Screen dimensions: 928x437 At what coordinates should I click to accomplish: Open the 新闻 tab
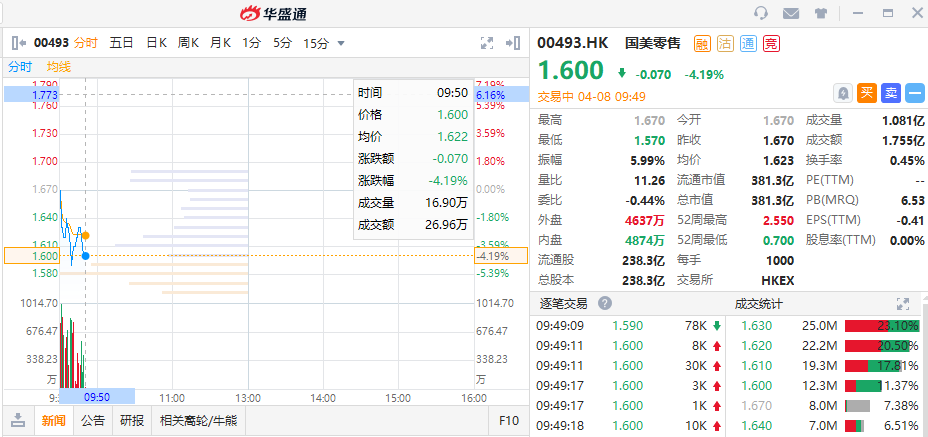pyautogui.click(x=53, y=421)
